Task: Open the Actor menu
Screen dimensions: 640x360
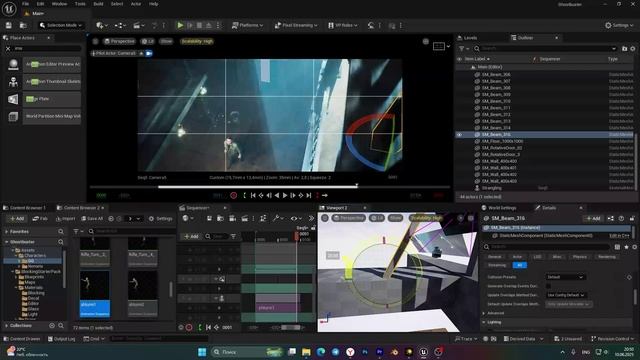Action: pyautogui.click(x=136, y=4)
